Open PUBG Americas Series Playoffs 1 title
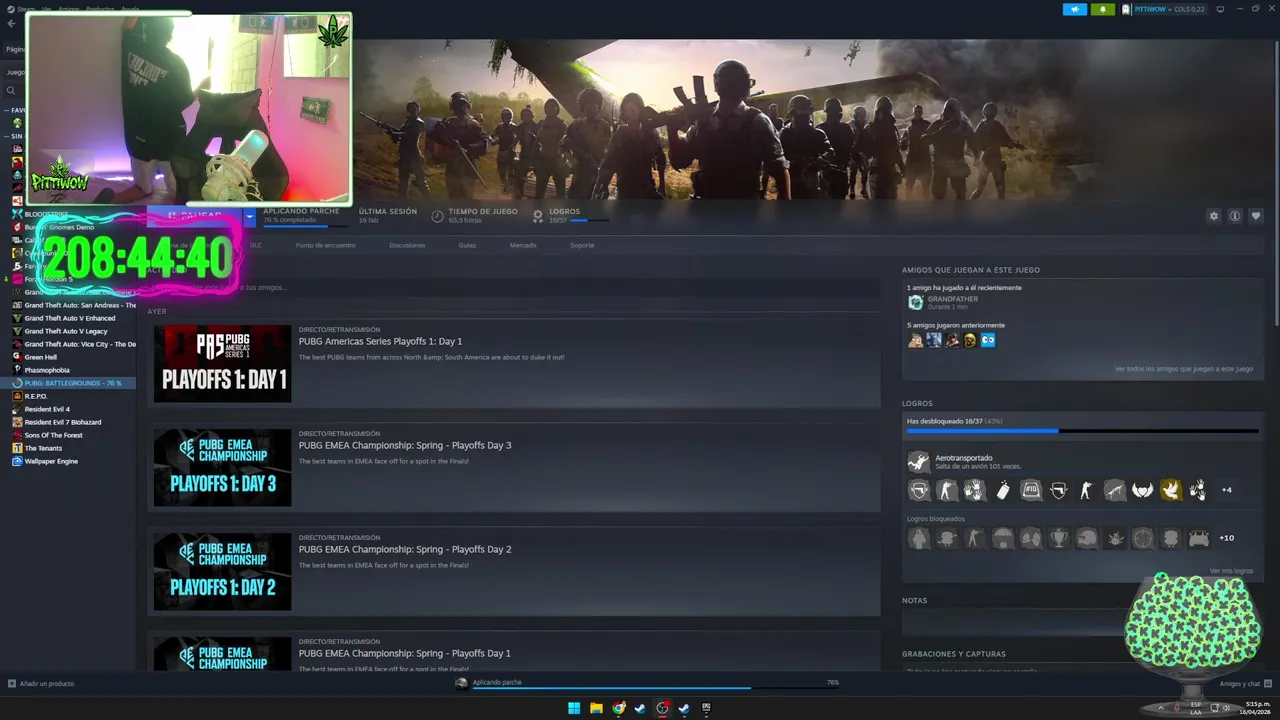The image size is (1280, 720). click(x=380, y=341)
